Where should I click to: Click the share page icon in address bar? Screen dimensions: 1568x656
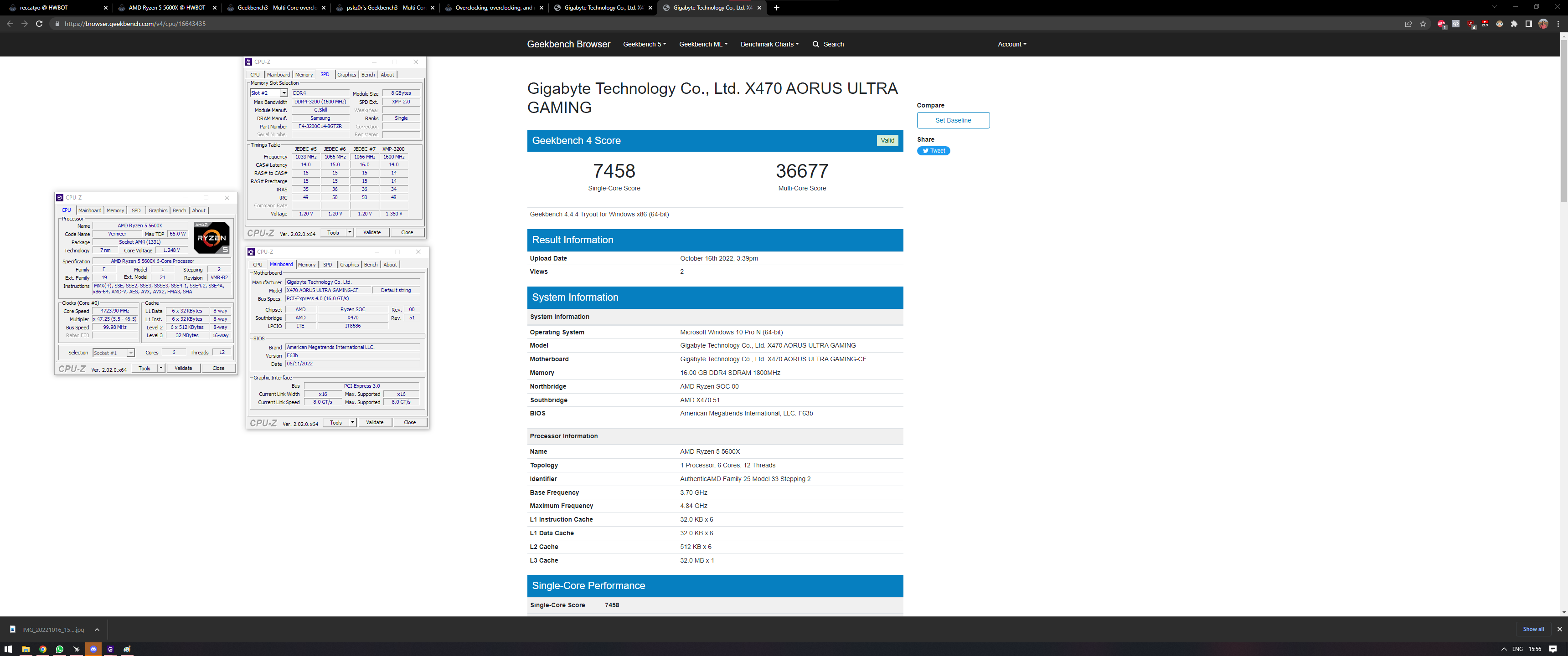point(1408,24)
